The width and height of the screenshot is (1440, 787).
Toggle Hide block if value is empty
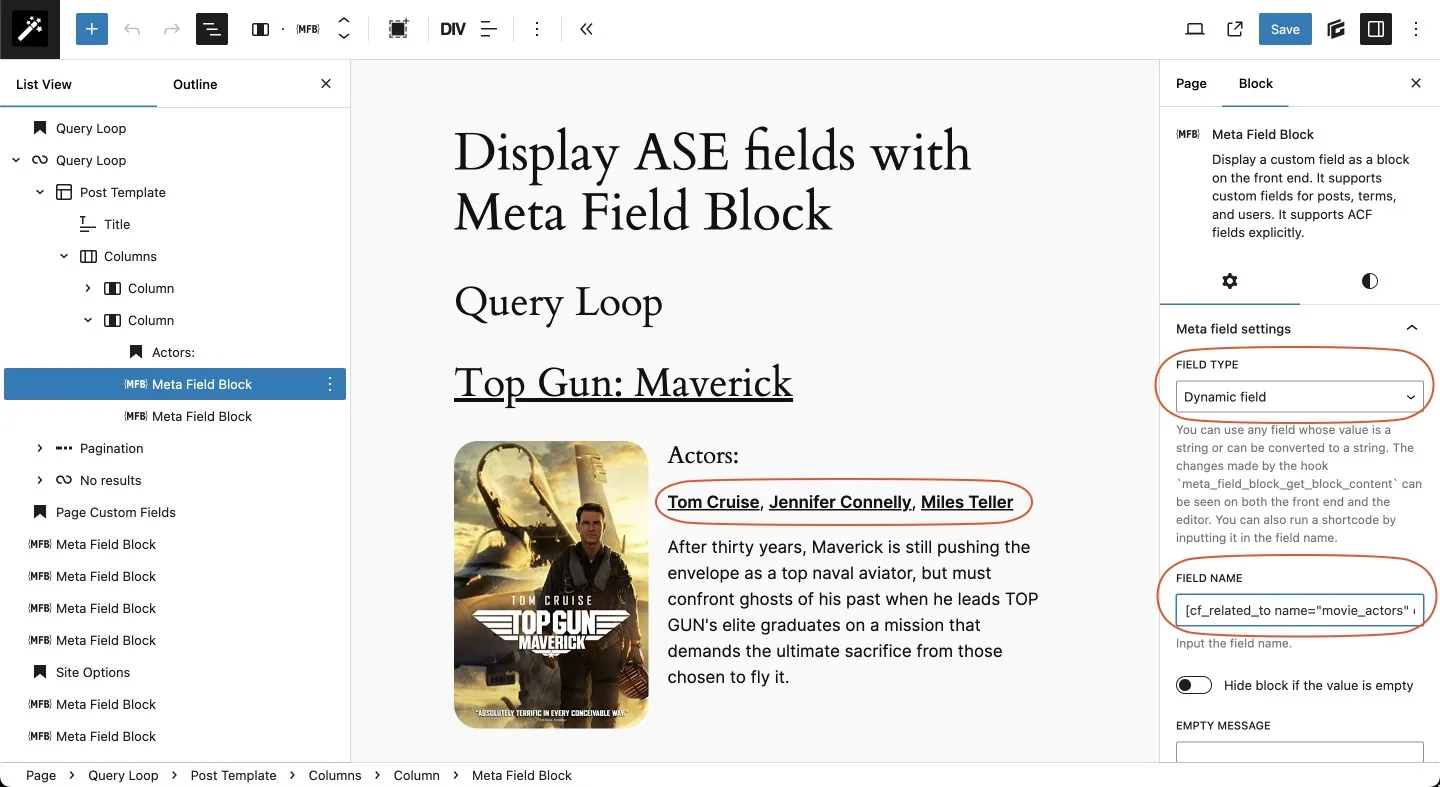1194,685
